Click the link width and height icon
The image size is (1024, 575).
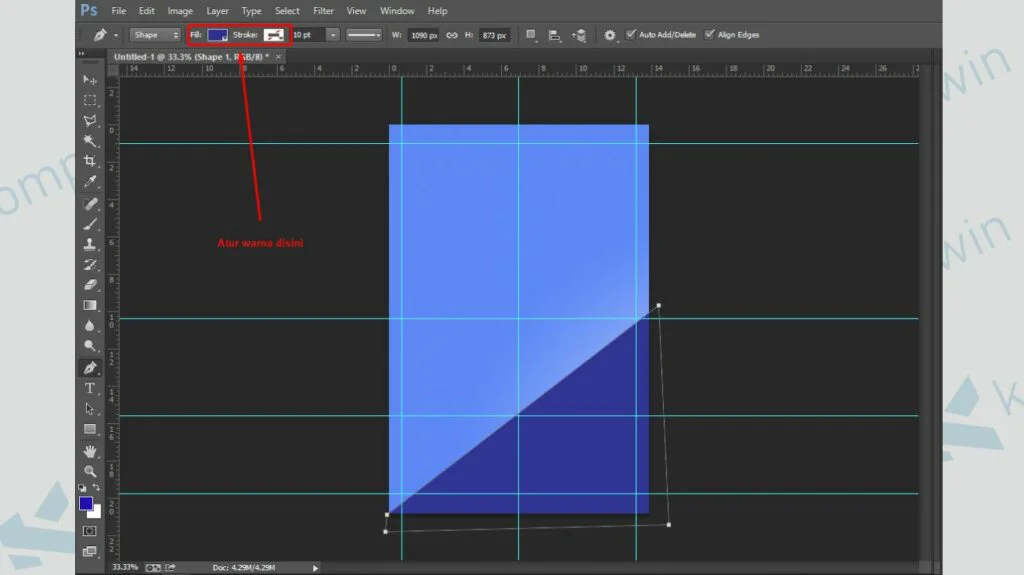click(451, 35)
